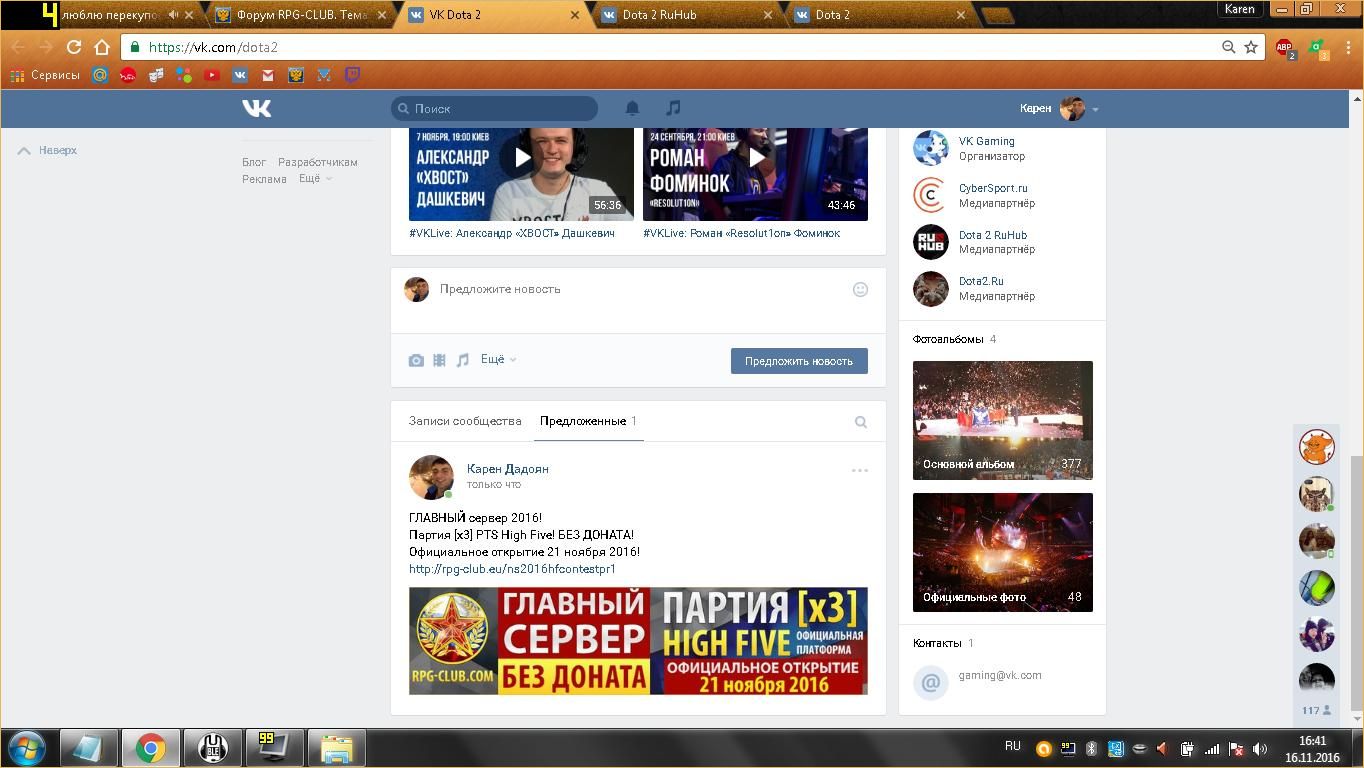
Task: Click the VK logo in the header
Action: coord(256,108)
